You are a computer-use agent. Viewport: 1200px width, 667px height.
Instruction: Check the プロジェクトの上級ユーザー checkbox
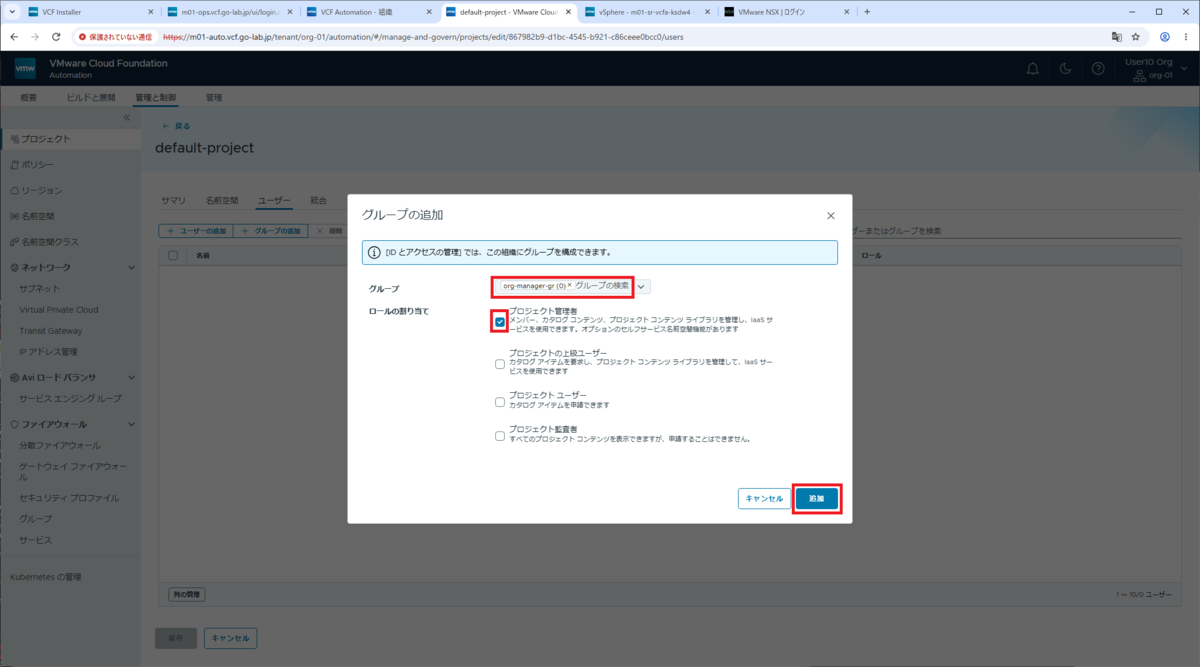click(x=500, y=364)
